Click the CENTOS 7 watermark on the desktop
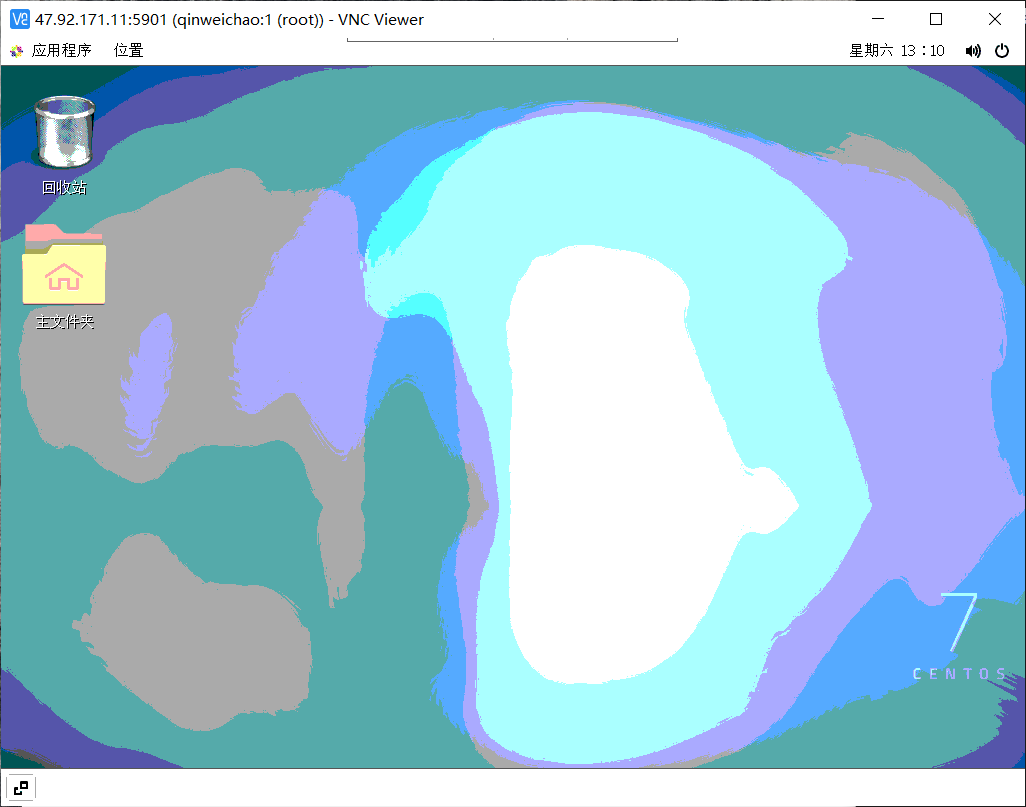The width and height of the screenshot is (1026, 807). pos(957,634)
